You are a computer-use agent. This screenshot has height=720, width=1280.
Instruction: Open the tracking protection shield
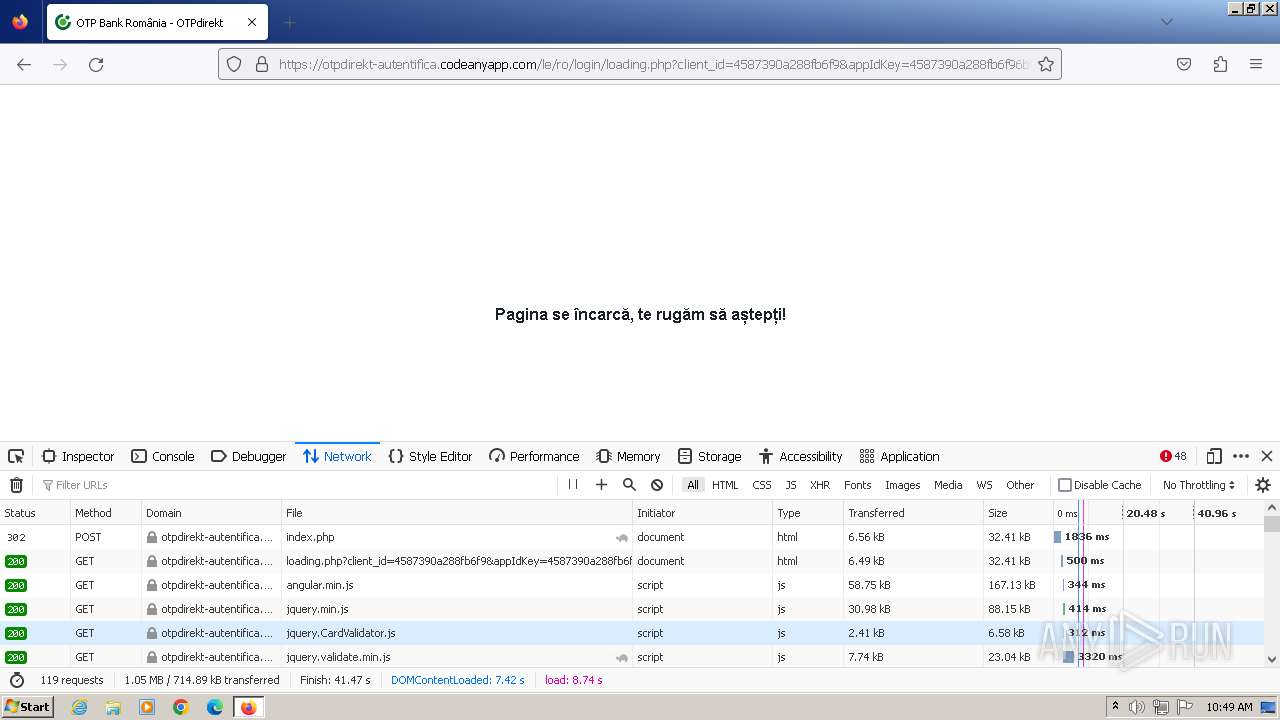click(234, 64)
